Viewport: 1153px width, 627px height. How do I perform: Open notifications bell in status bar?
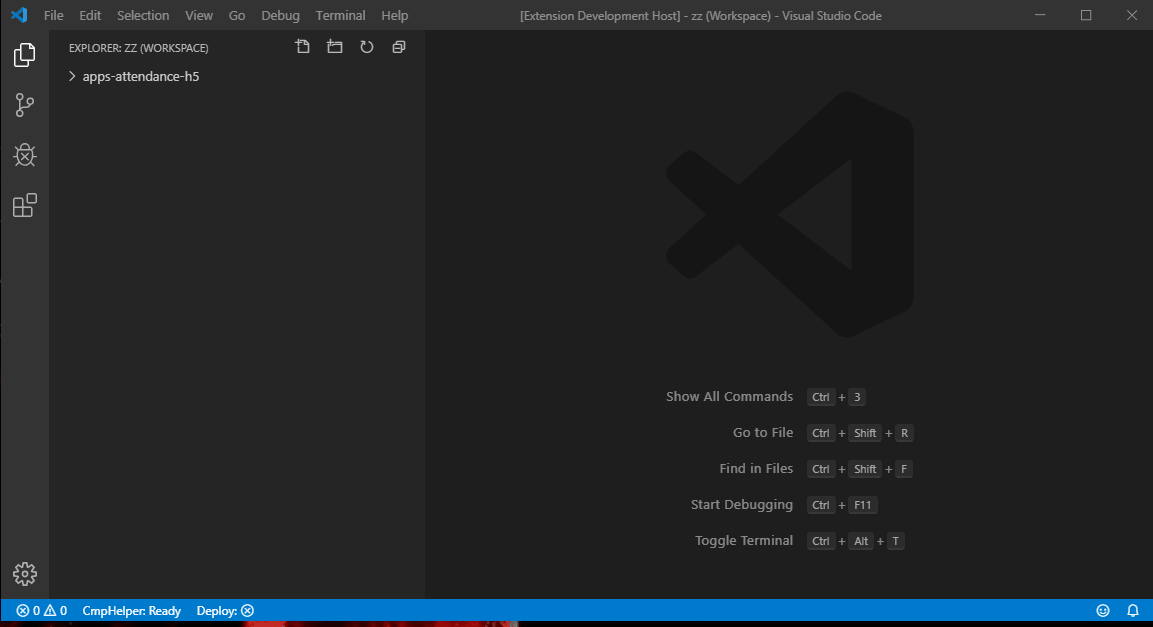1132,611
